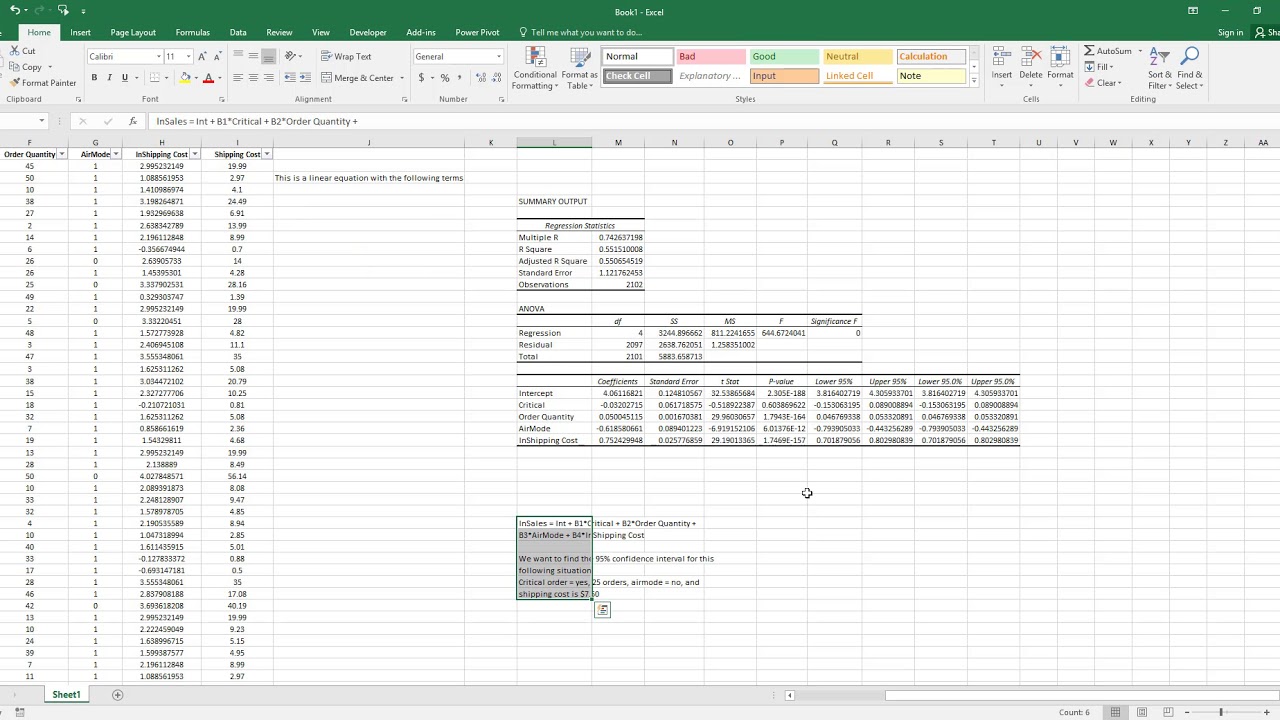Toggle Wrap Text
Viewport: 1280px width, 720px height.
pyautogui.click(x=346, y=57)
